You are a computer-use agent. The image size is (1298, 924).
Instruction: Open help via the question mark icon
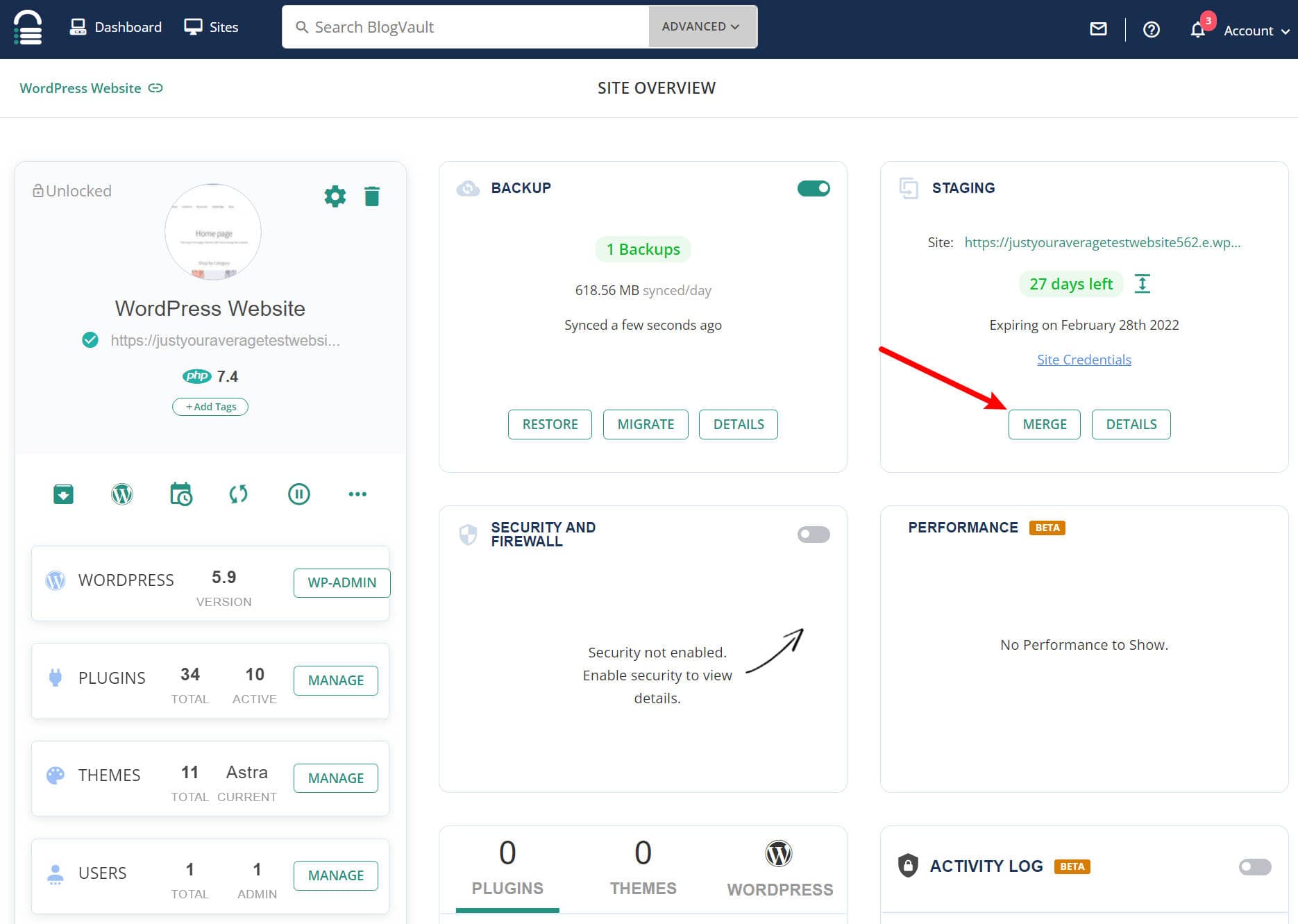pos(1151,29)
